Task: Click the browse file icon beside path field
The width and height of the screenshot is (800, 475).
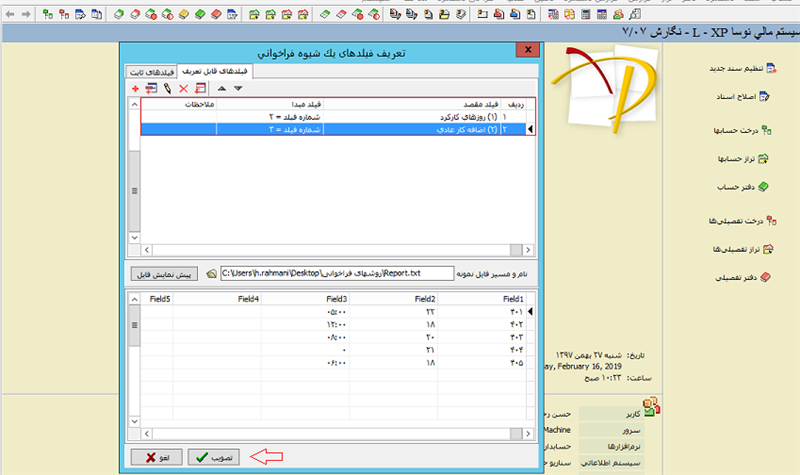Action: (x=210, y=272)
